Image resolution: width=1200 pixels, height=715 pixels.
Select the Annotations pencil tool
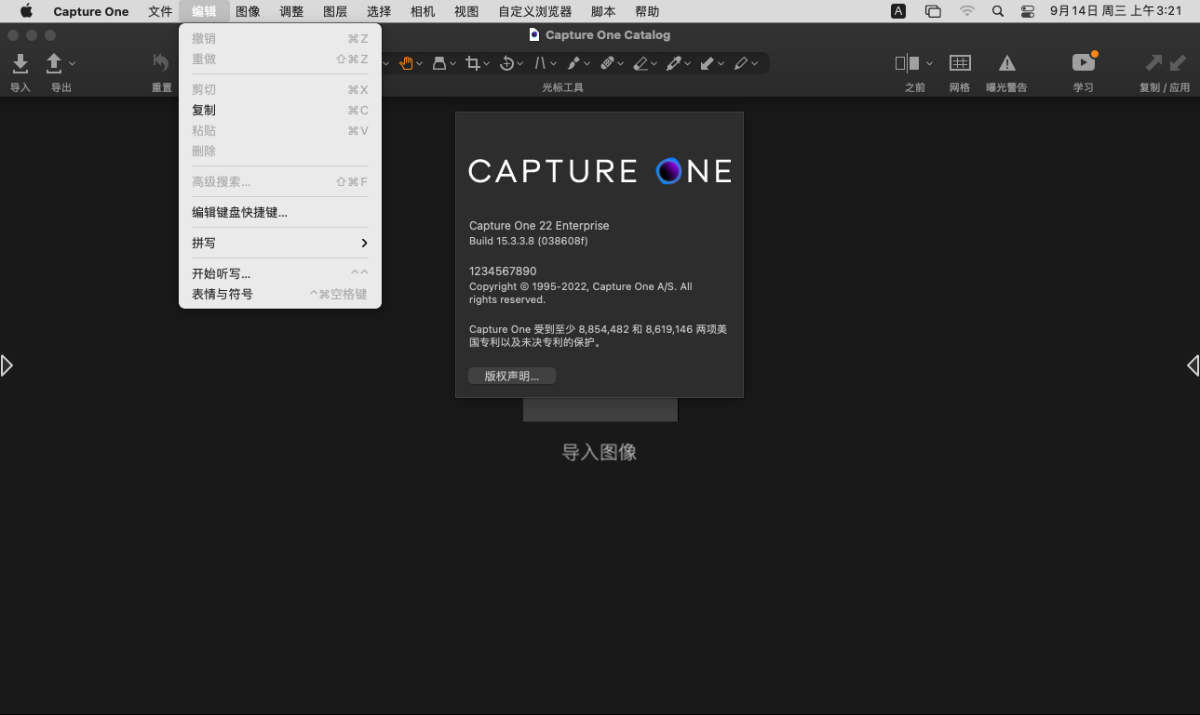click(741, 63)
